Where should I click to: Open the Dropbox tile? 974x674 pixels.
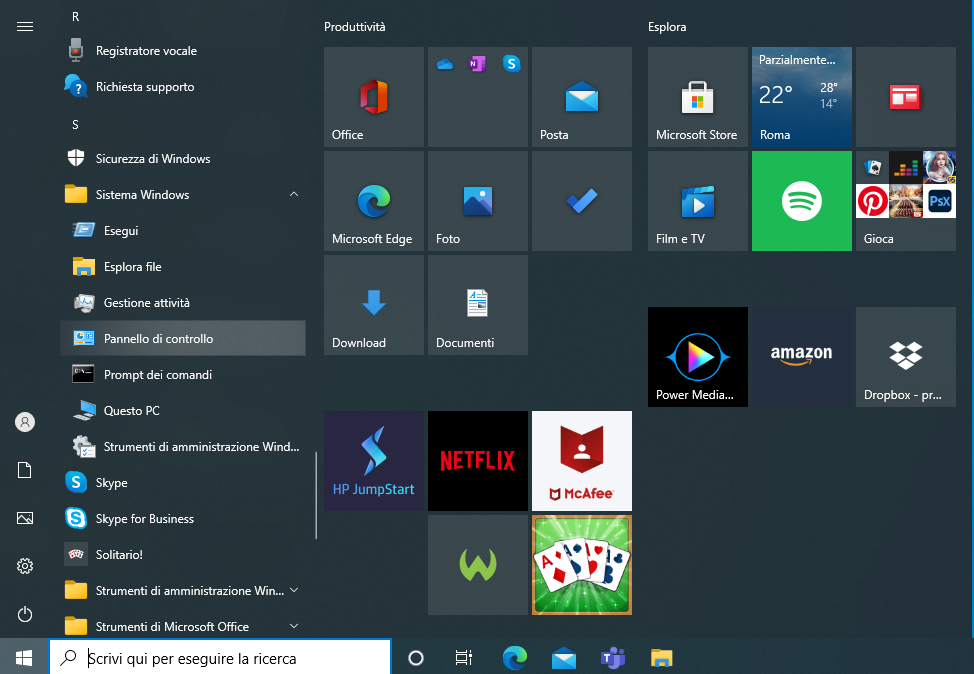906,357
